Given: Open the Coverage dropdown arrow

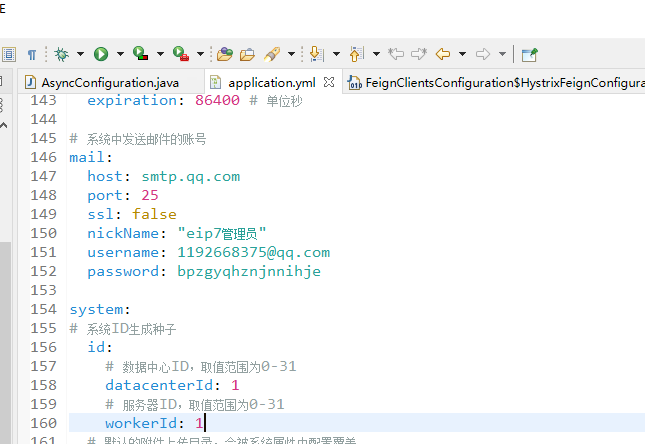Looking at the screenshot, I should [160, 54].
